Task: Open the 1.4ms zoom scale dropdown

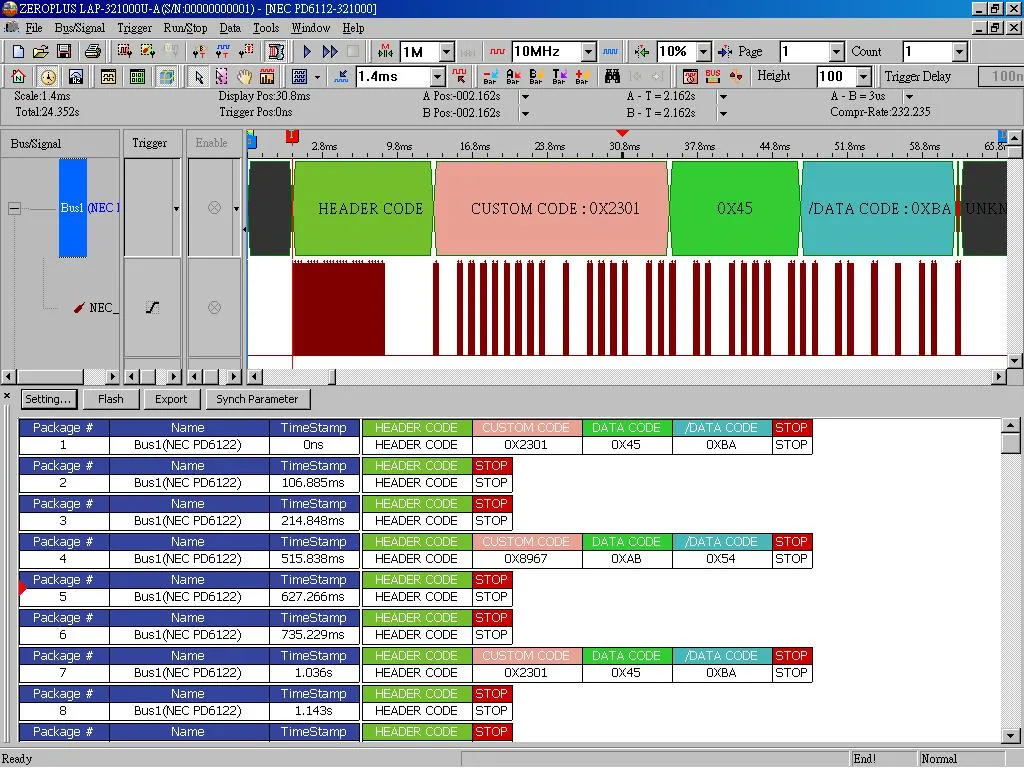Action: (x=438, y=76)
